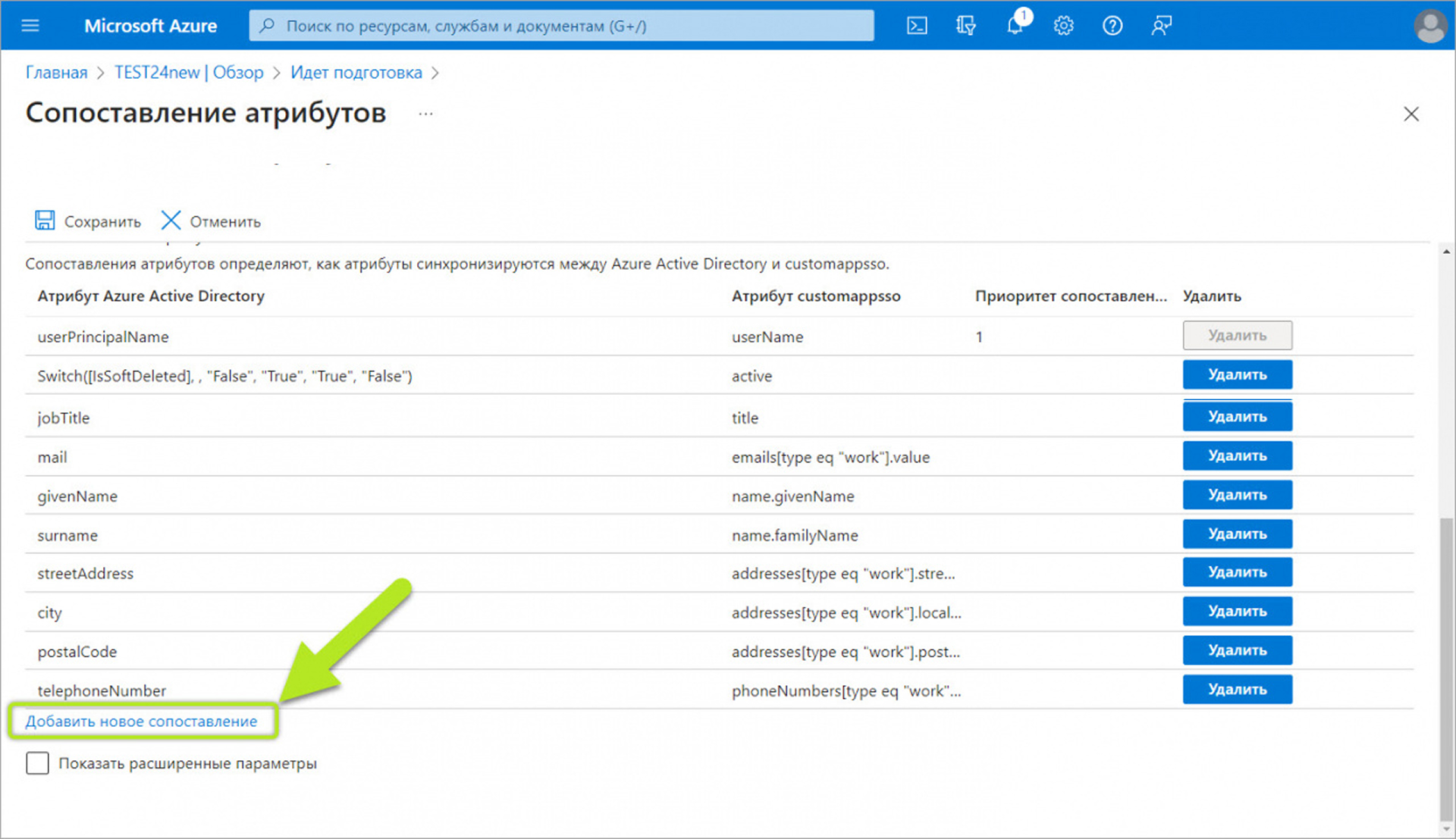Click Добавить новое сопоставление link
Screen dimensions: 1456x839
(x=141, y=721)
